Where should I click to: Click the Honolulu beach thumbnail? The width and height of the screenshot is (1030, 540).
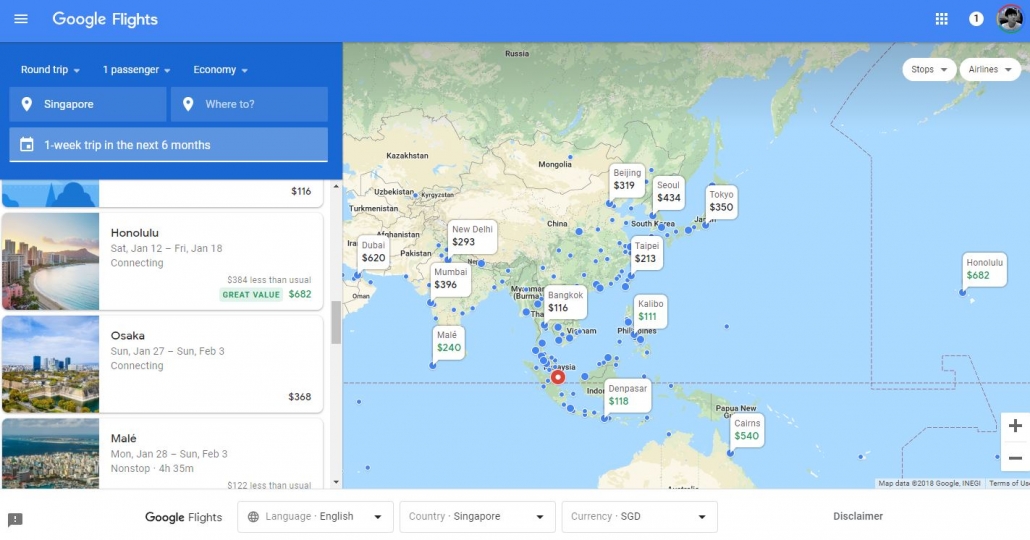point(51,261)
